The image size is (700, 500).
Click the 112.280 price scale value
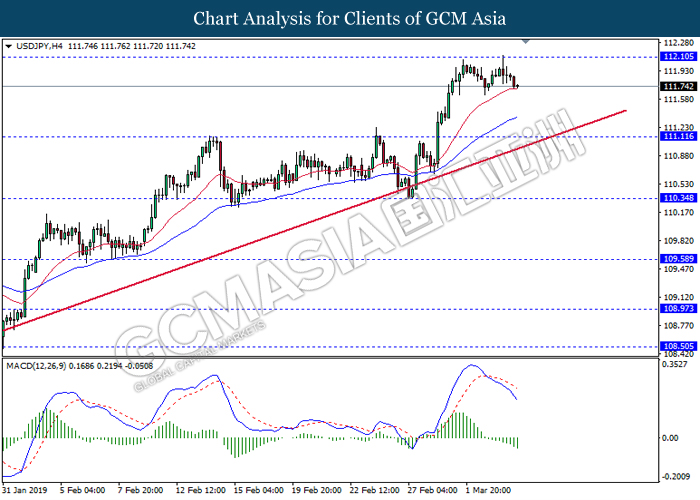[x=679, y=43]
